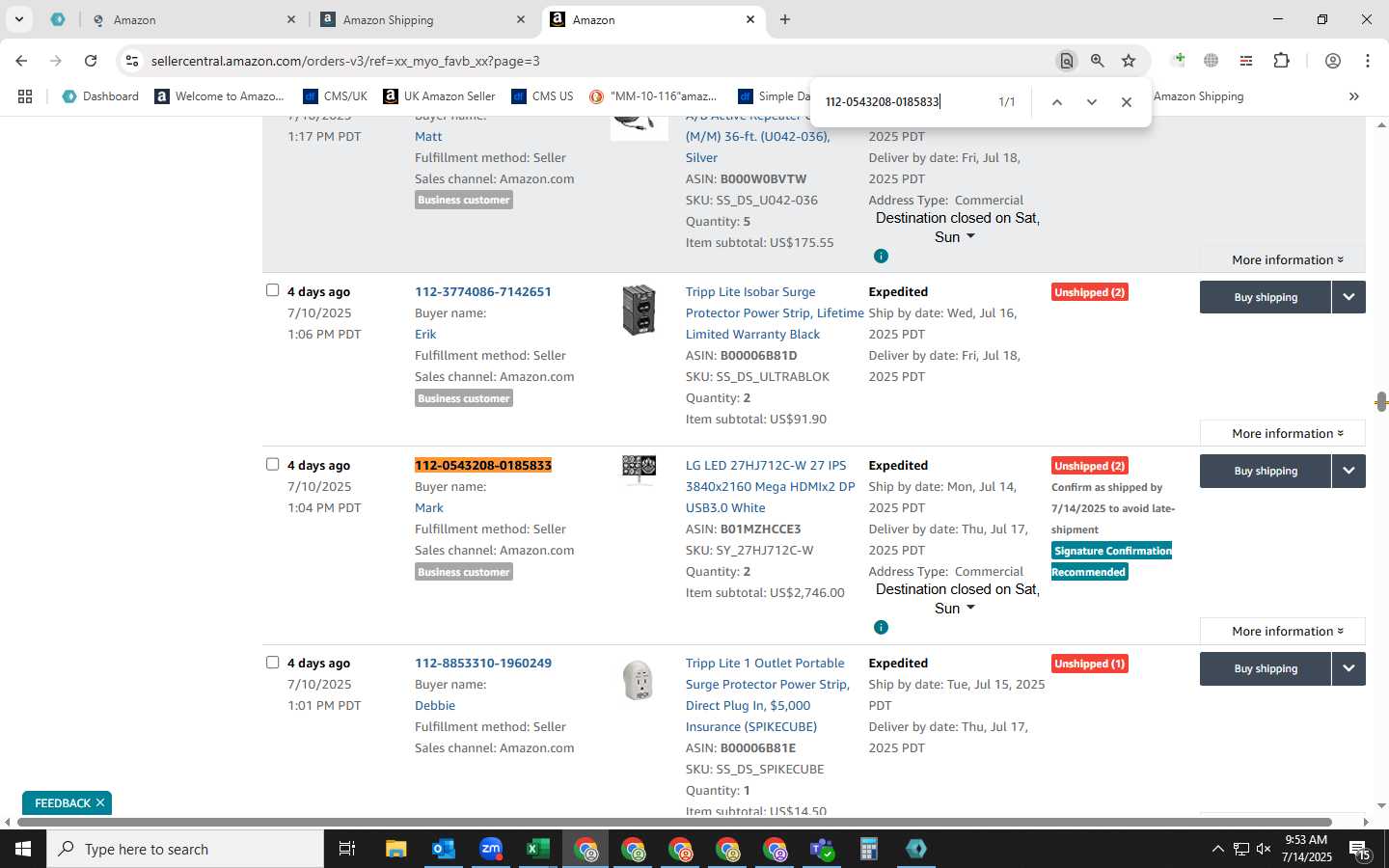Click info icon under Mark's order delivery details
Screen dimensions: 1389x868
click(x=881, y=627)
